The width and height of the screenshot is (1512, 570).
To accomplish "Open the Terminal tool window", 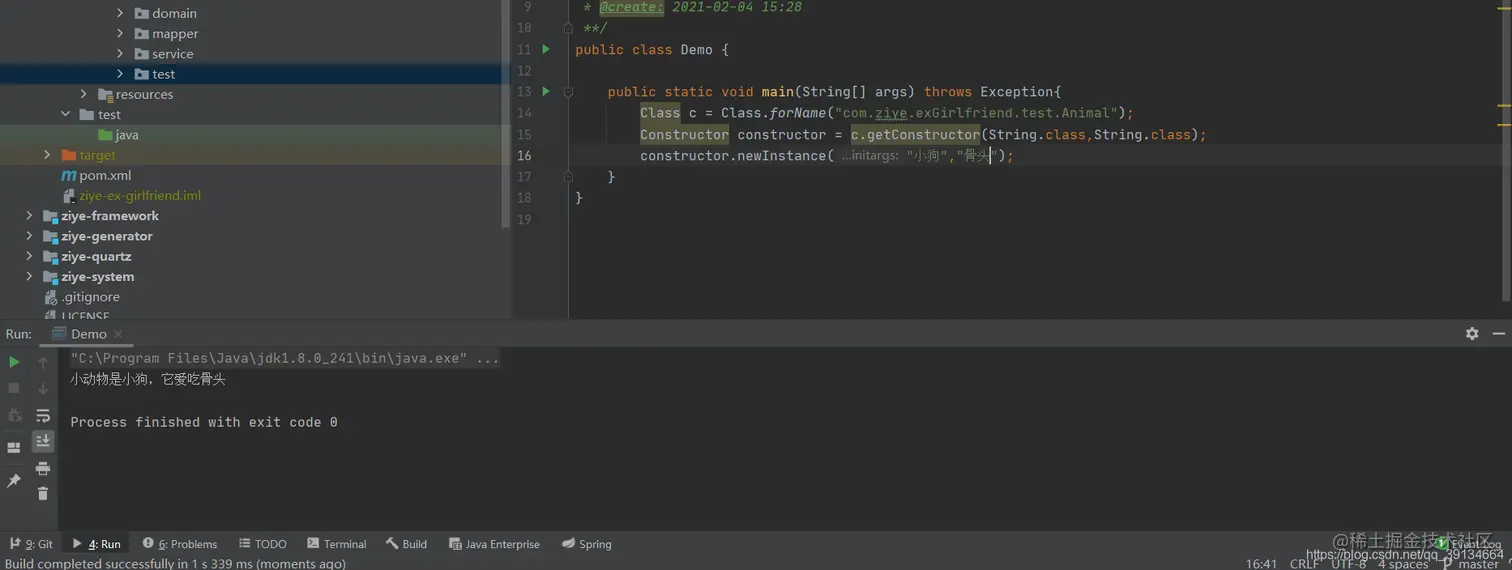I will pos(337,544).
